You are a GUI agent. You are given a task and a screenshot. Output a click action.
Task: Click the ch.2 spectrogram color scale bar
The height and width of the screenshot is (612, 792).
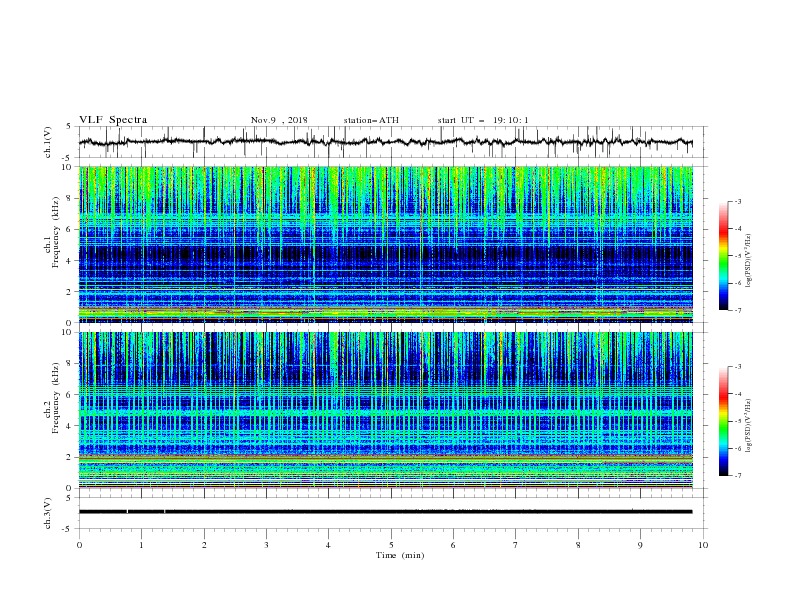click(724, 421)
